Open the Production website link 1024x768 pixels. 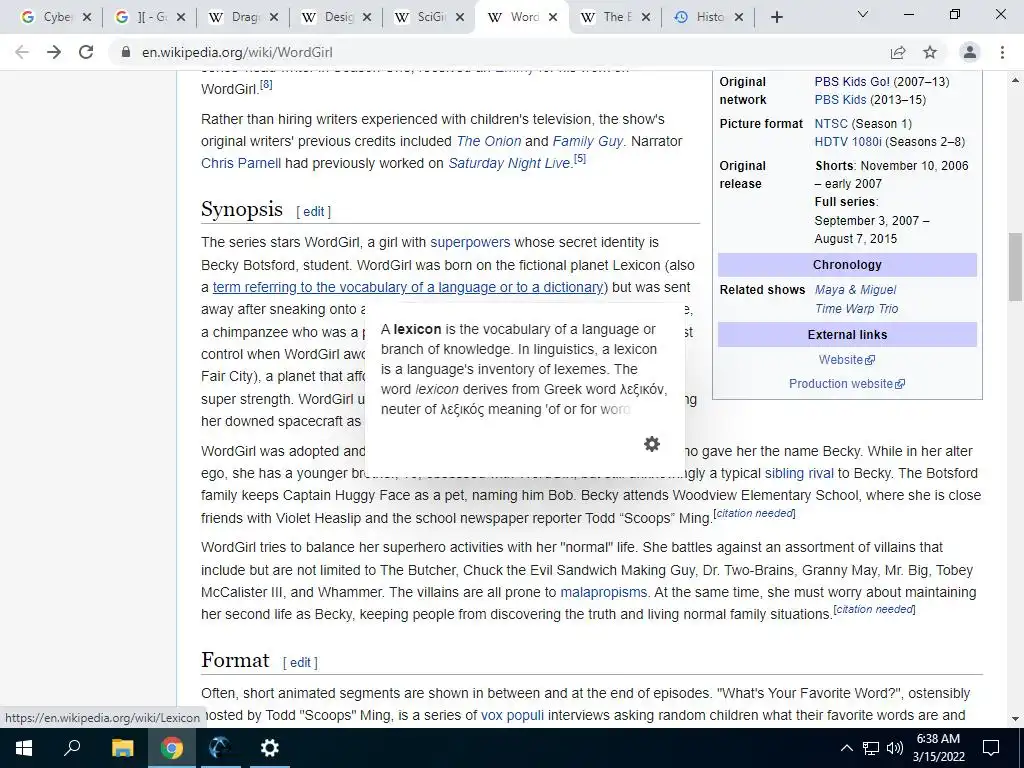846,384
